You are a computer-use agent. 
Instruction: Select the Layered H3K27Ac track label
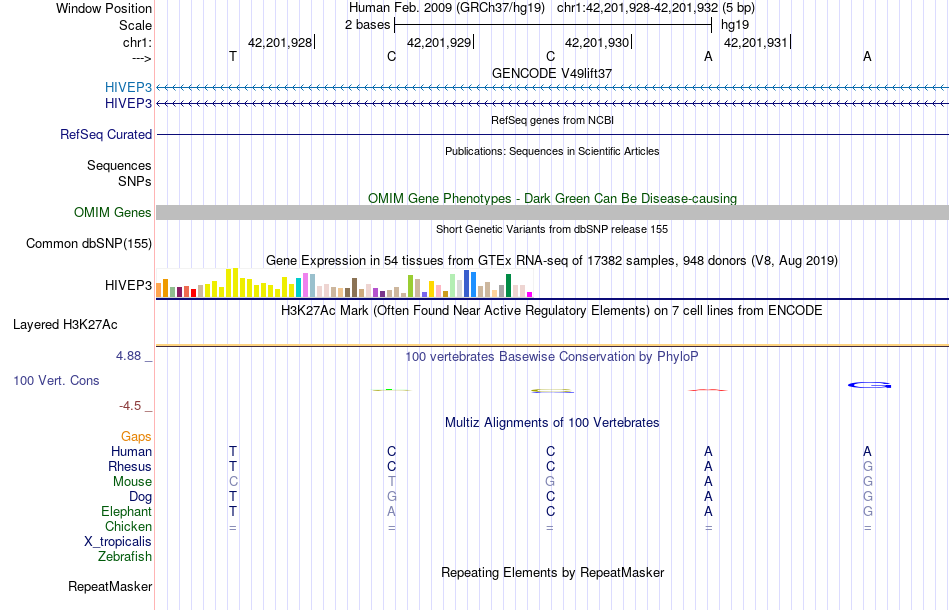(x=65, y=325)
